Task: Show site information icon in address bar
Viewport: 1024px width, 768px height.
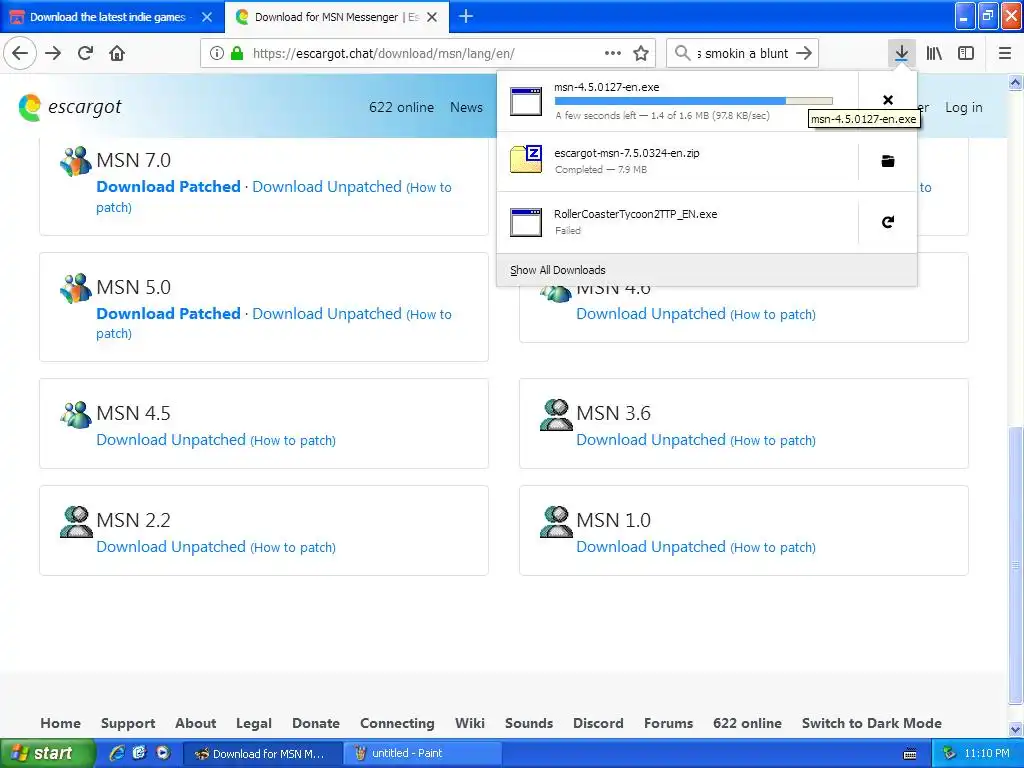Action: click(x=216, y=53)
